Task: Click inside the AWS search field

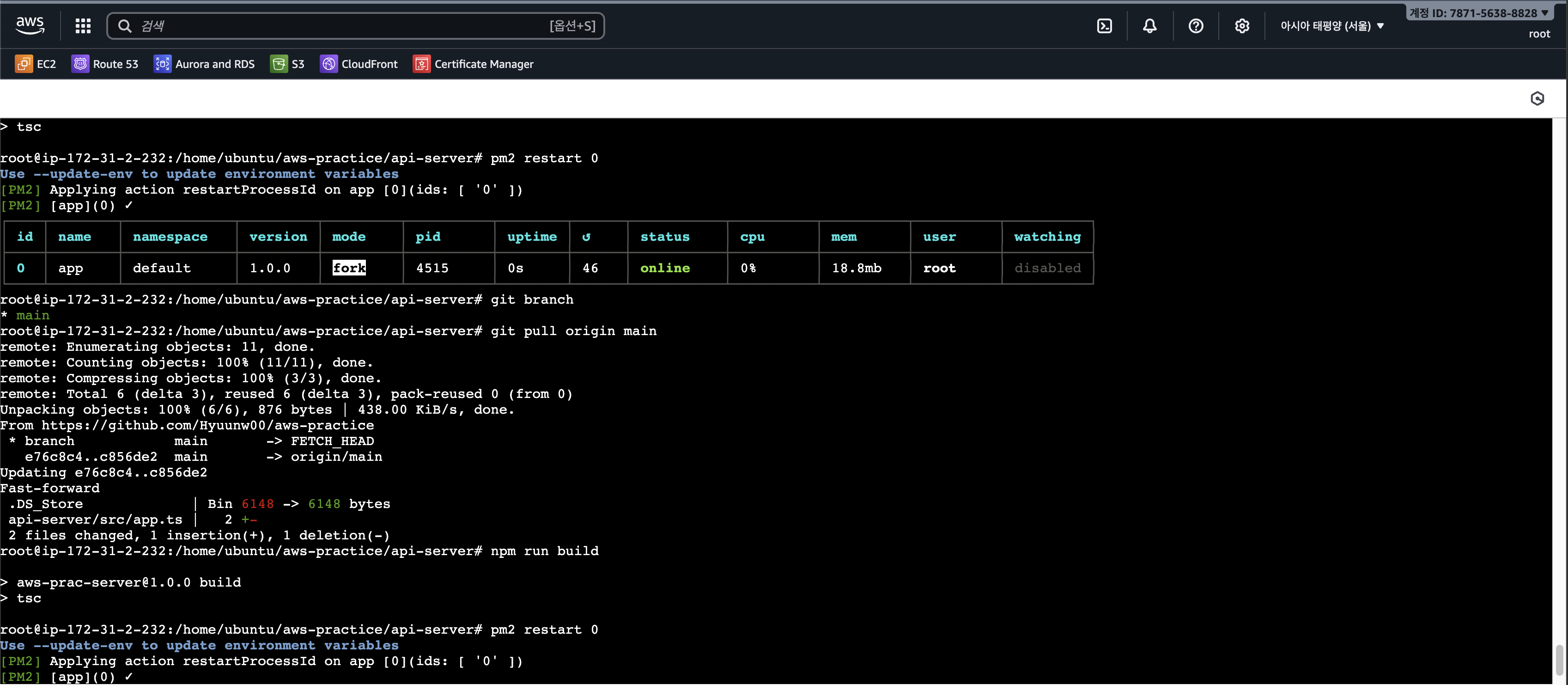Action: (x=341, y=25)
